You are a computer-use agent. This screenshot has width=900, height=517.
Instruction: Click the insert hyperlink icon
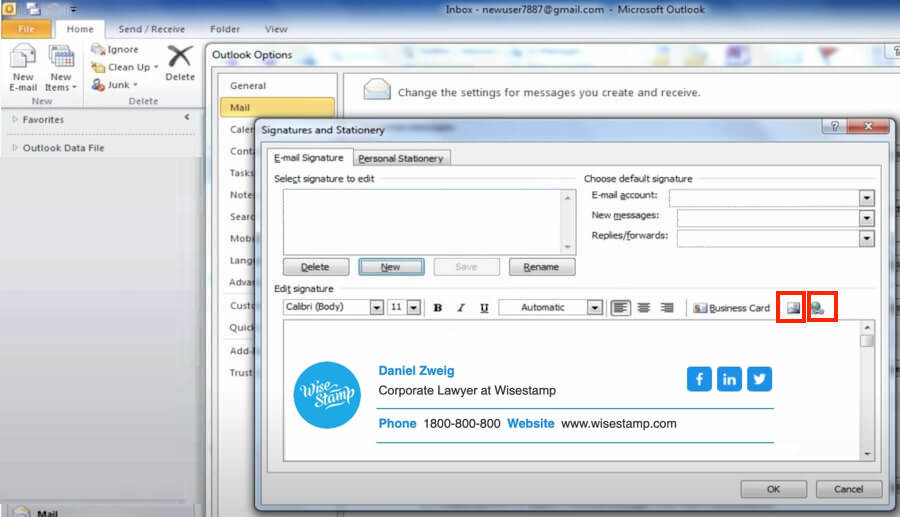coord(818,308)
